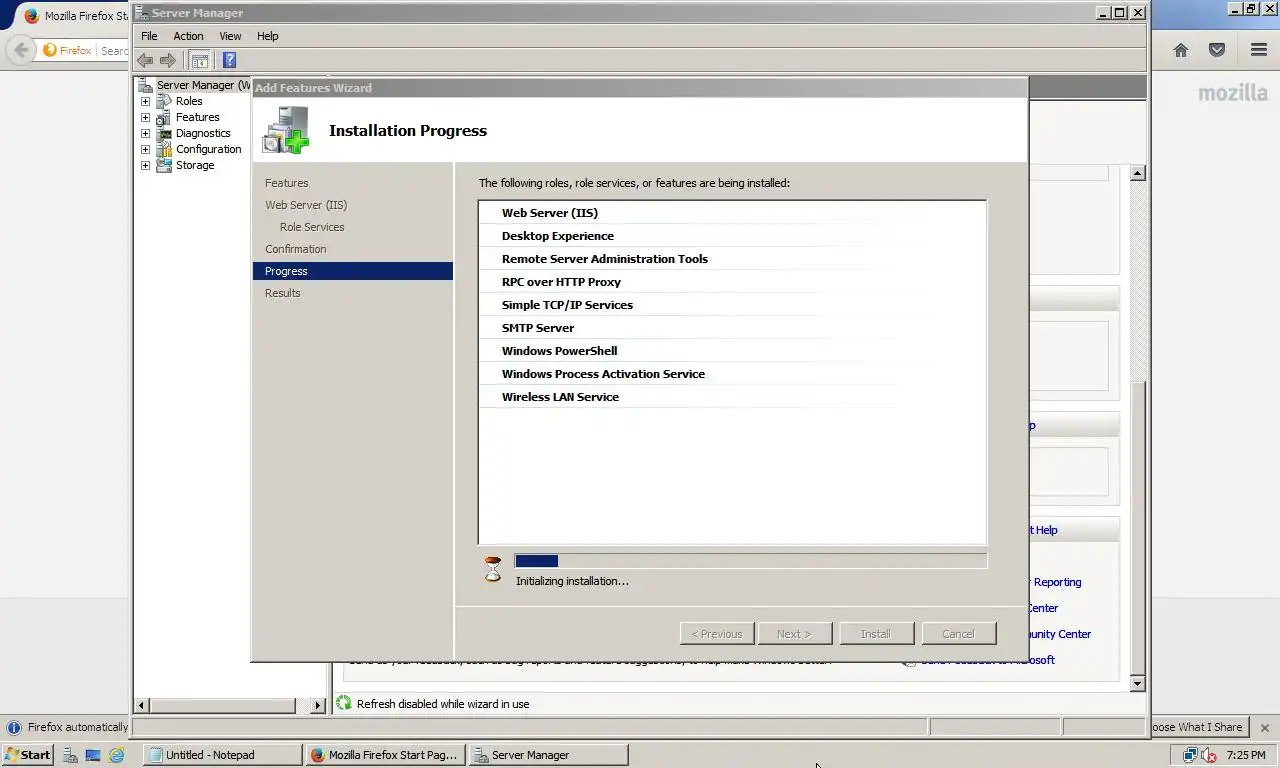Viewport: 1280px width, 768px height.
Task: Click the Confirmation wizard step
Action: 295,249
